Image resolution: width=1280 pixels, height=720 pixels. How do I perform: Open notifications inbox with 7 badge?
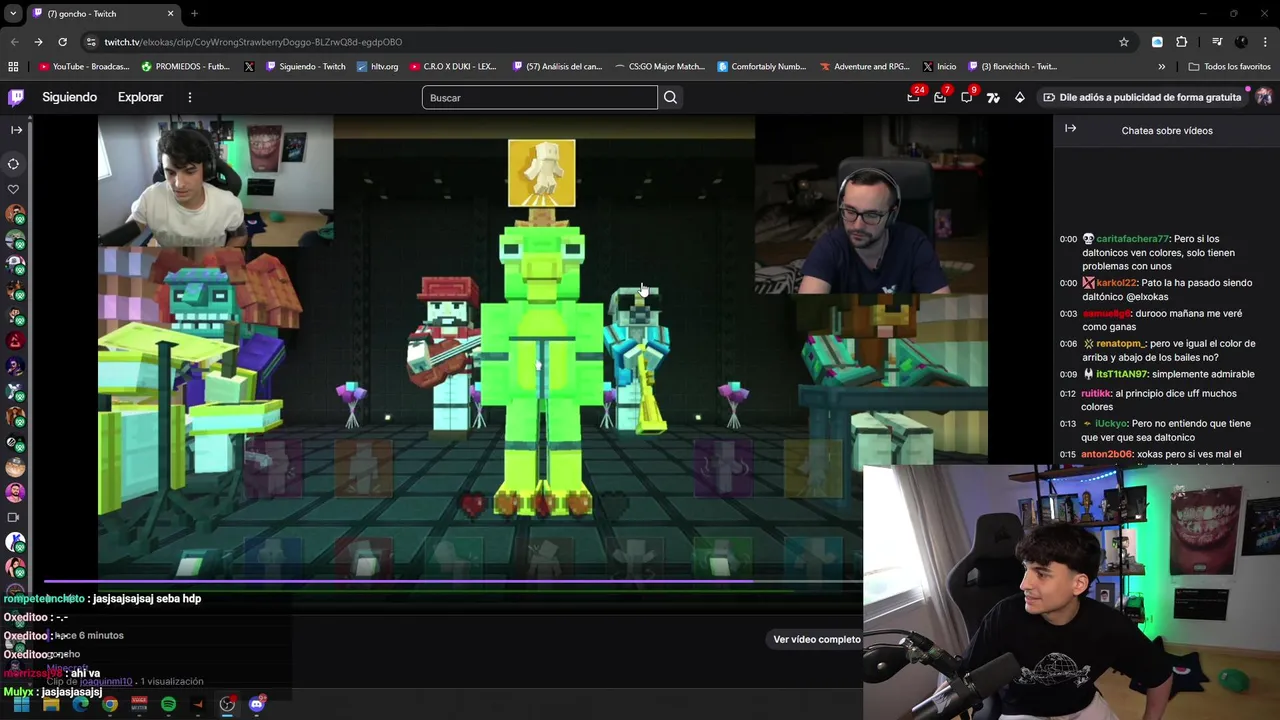(x=940, y=97)
